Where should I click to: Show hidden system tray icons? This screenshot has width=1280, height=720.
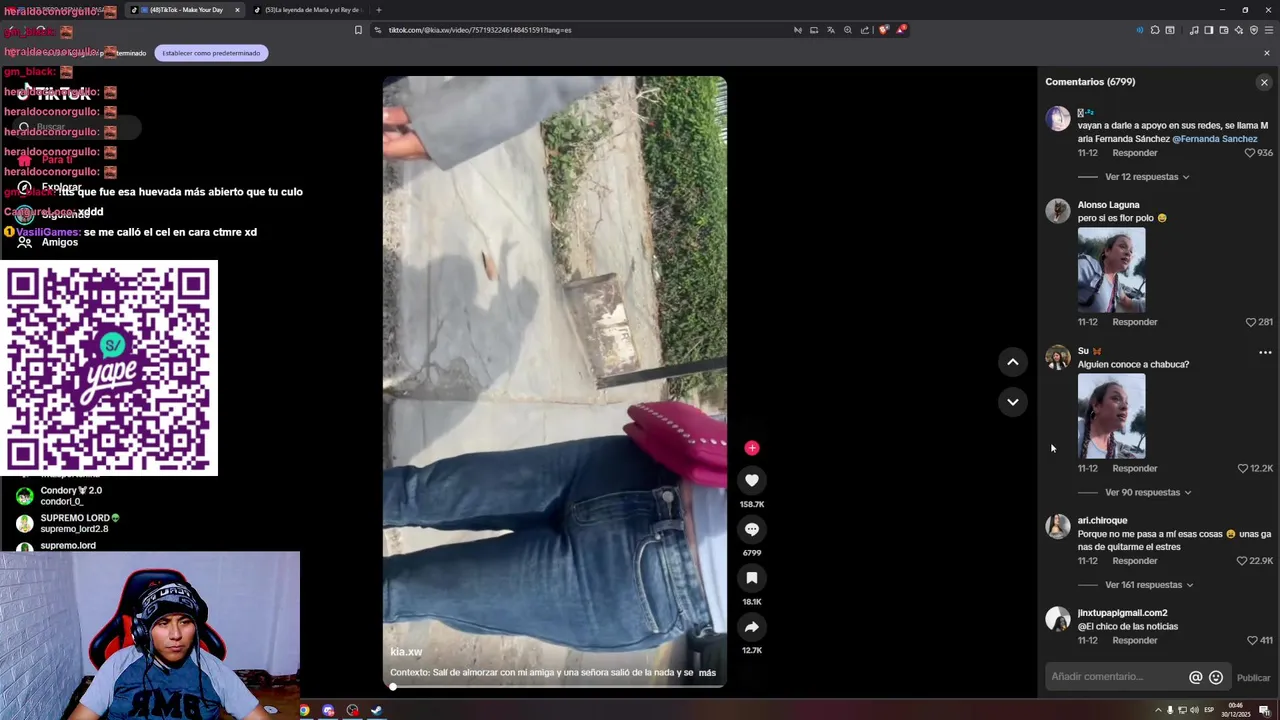[x=1158, y=710]
